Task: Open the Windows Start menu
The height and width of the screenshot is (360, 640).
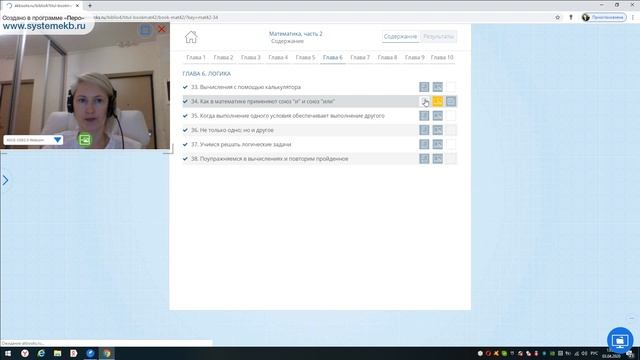Action: click(8, 353)
